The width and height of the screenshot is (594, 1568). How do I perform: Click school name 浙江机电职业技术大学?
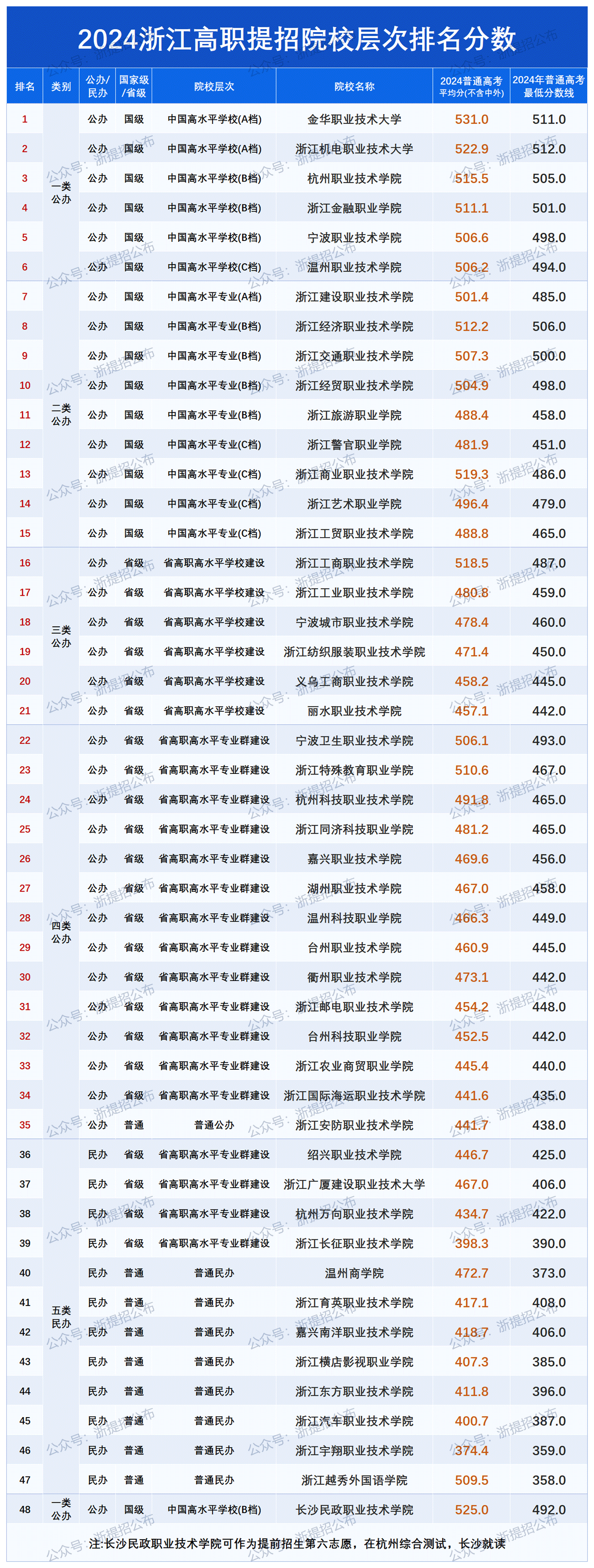pos(354,149)
